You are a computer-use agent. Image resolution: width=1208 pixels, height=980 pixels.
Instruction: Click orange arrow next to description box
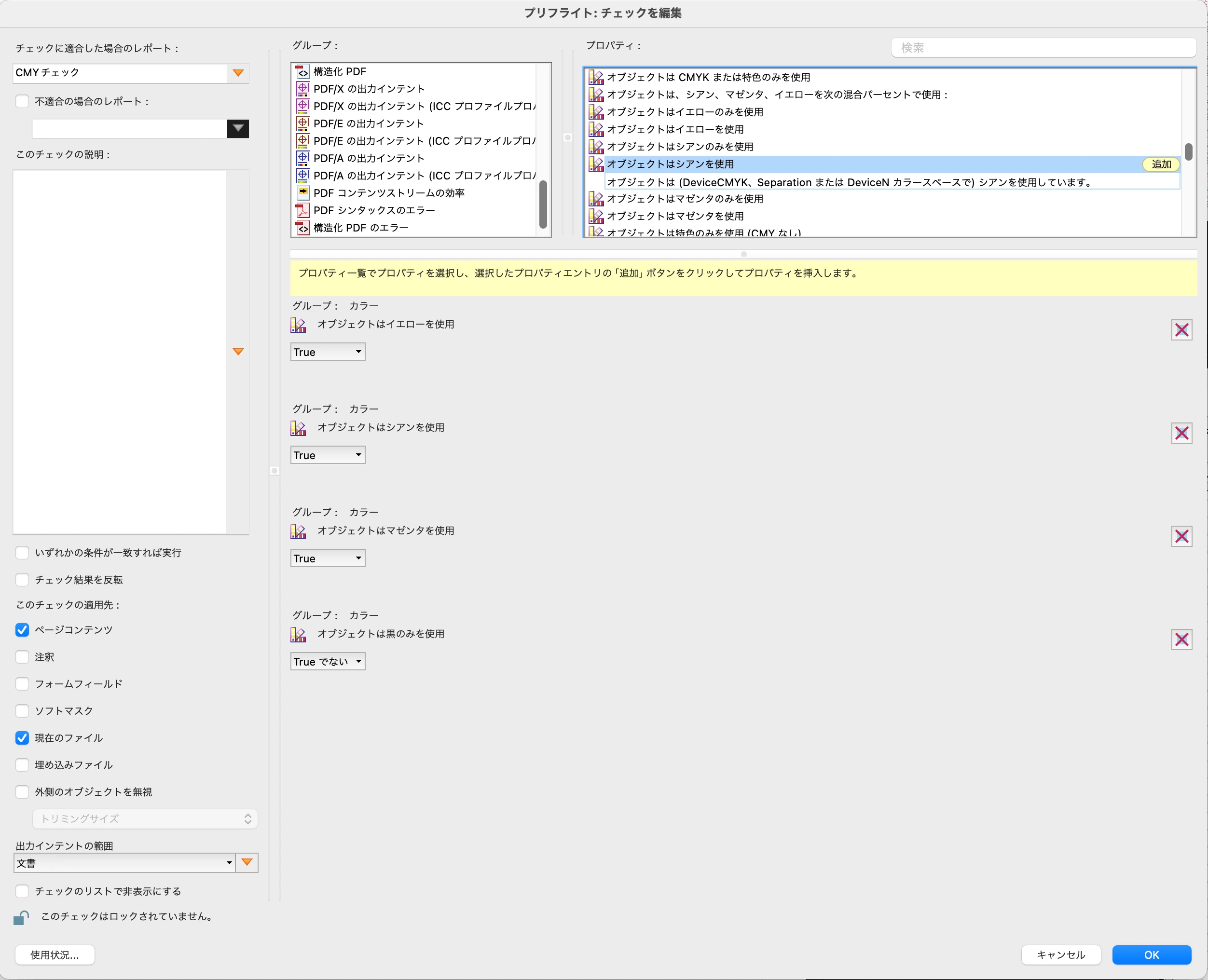[238, 352]
